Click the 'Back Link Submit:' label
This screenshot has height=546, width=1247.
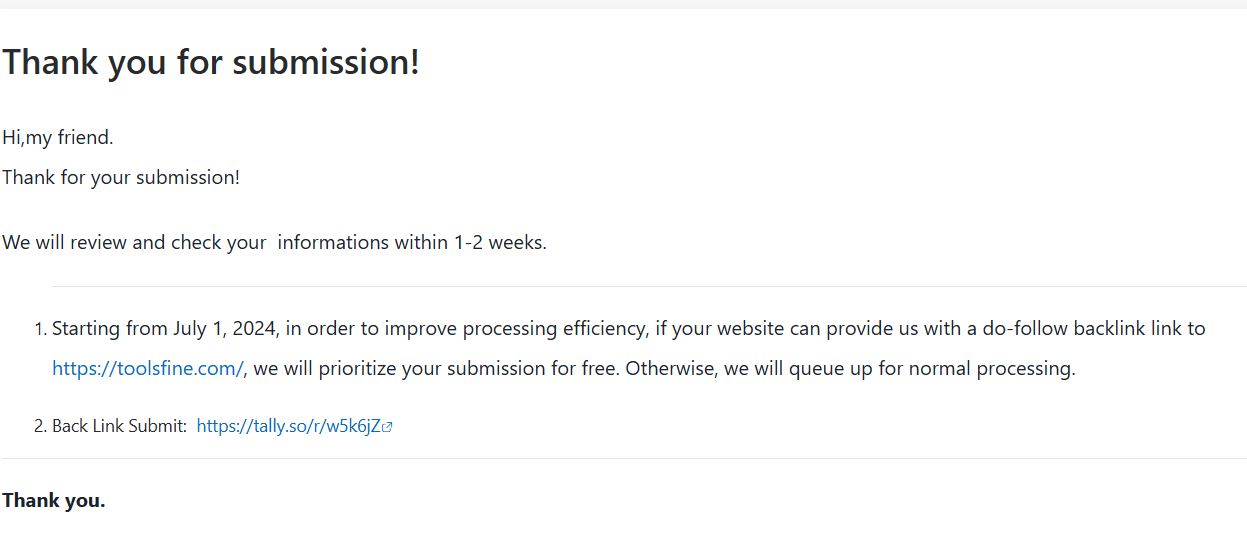coord(119,426)
